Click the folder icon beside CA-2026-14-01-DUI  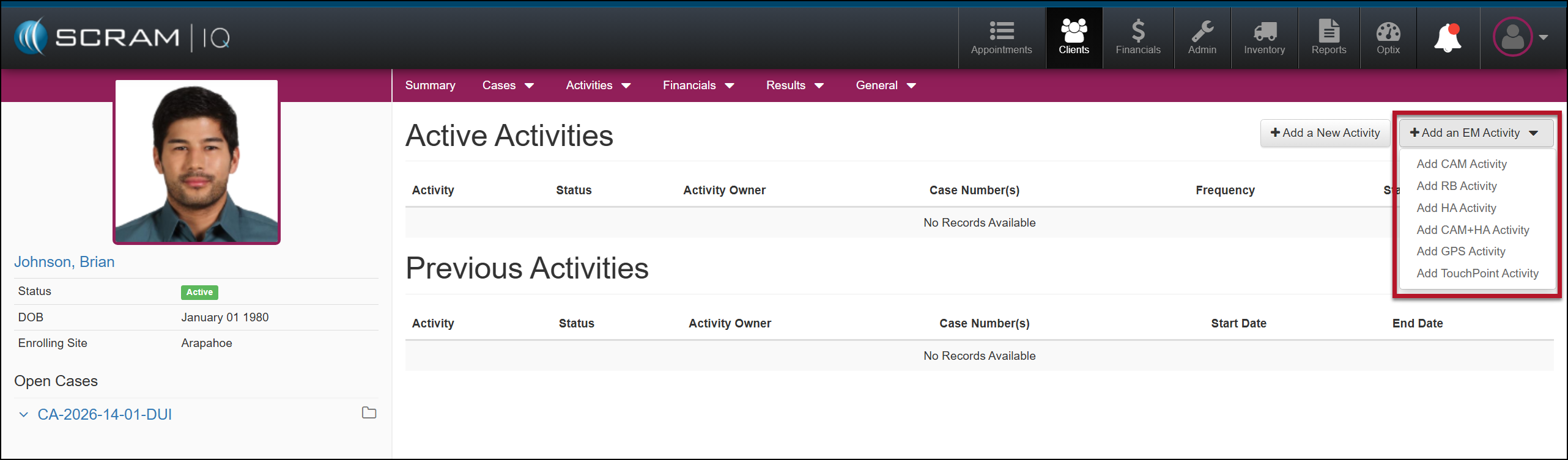click(x=369, y=413)
